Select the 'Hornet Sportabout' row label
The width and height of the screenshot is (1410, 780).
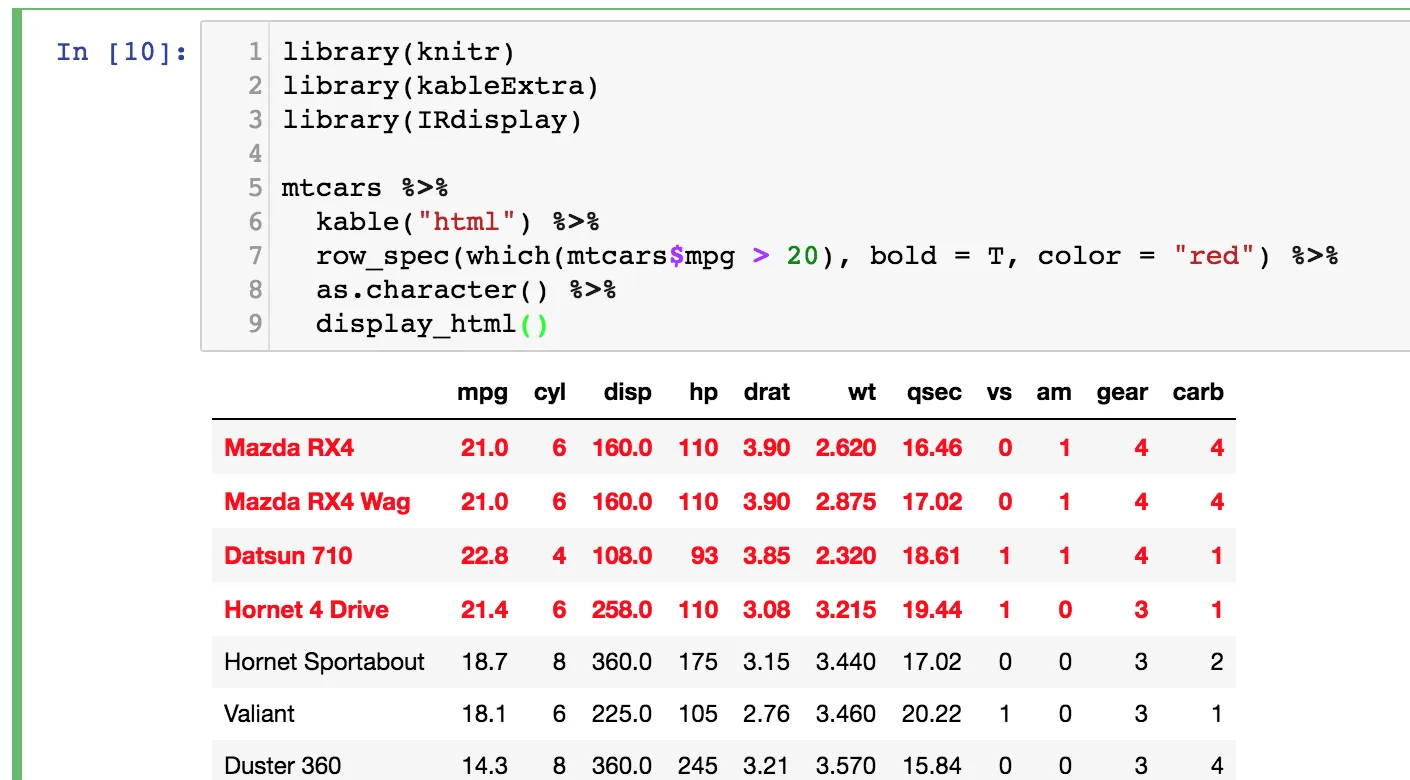pyautogui.click(x=325, y=662)
